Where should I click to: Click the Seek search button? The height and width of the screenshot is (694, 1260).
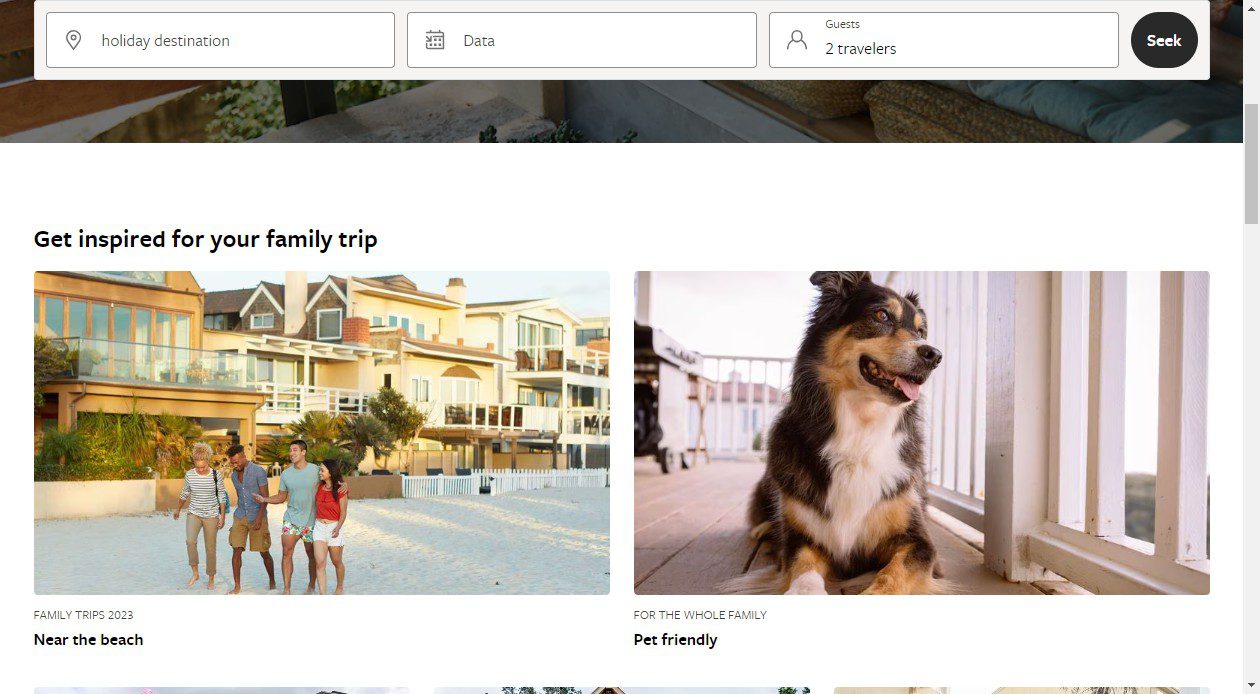click(1164, 40)
